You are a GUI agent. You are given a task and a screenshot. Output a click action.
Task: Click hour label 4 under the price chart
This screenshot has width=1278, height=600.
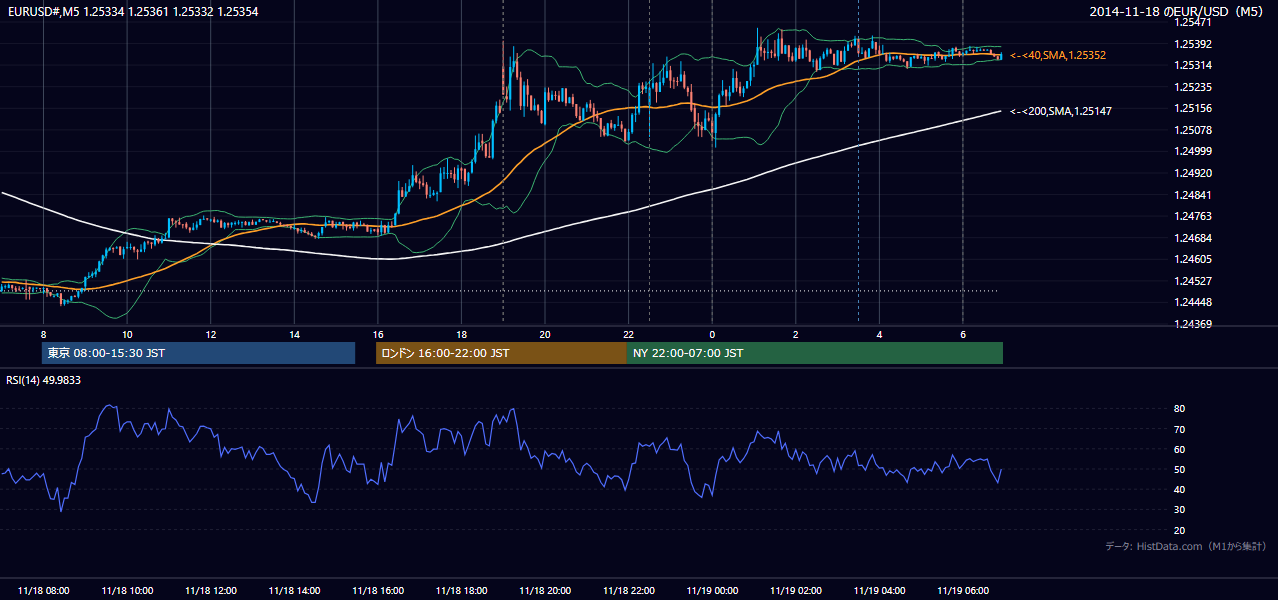click(x=879, y=333)
